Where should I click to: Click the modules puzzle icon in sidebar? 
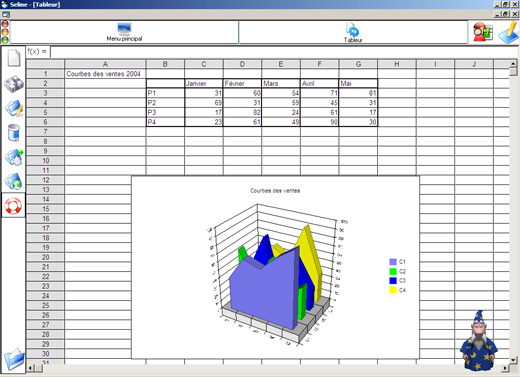14,84
